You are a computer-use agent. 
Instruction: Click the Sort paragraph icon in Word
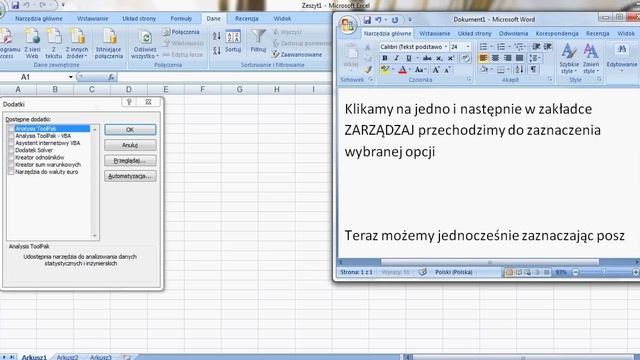pos(519,69)
